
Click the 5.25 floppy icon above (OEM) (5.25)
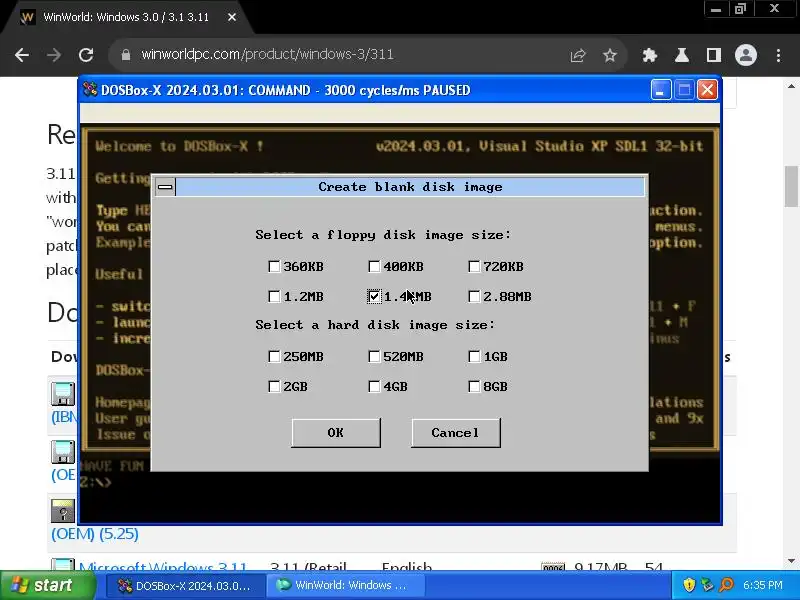tap(63, 510)
